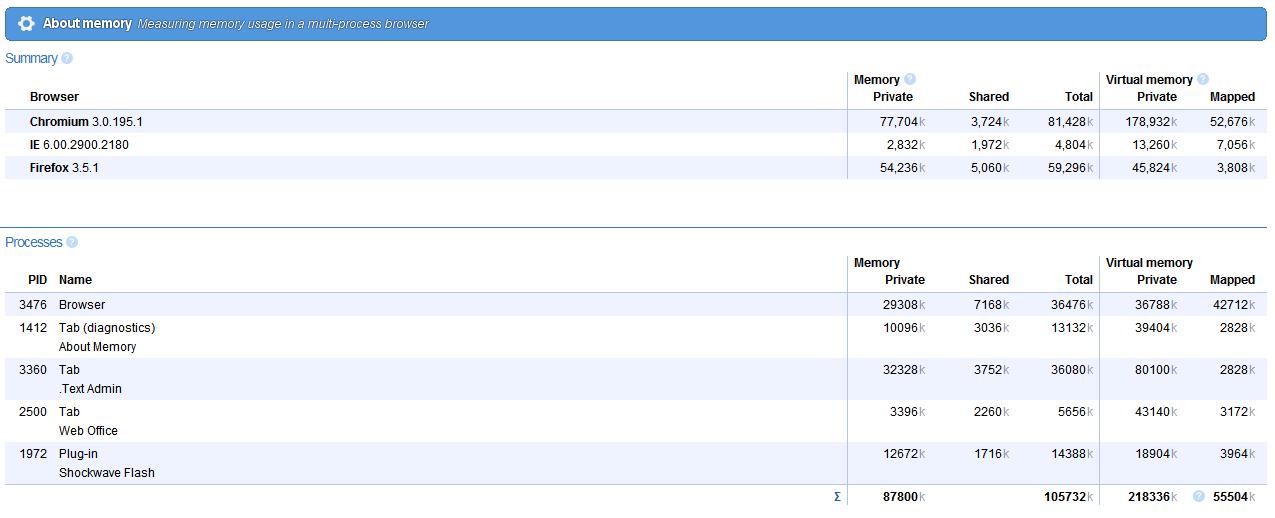Click the help icon next to Processes
1275x518 pixels.
(72, 242)
